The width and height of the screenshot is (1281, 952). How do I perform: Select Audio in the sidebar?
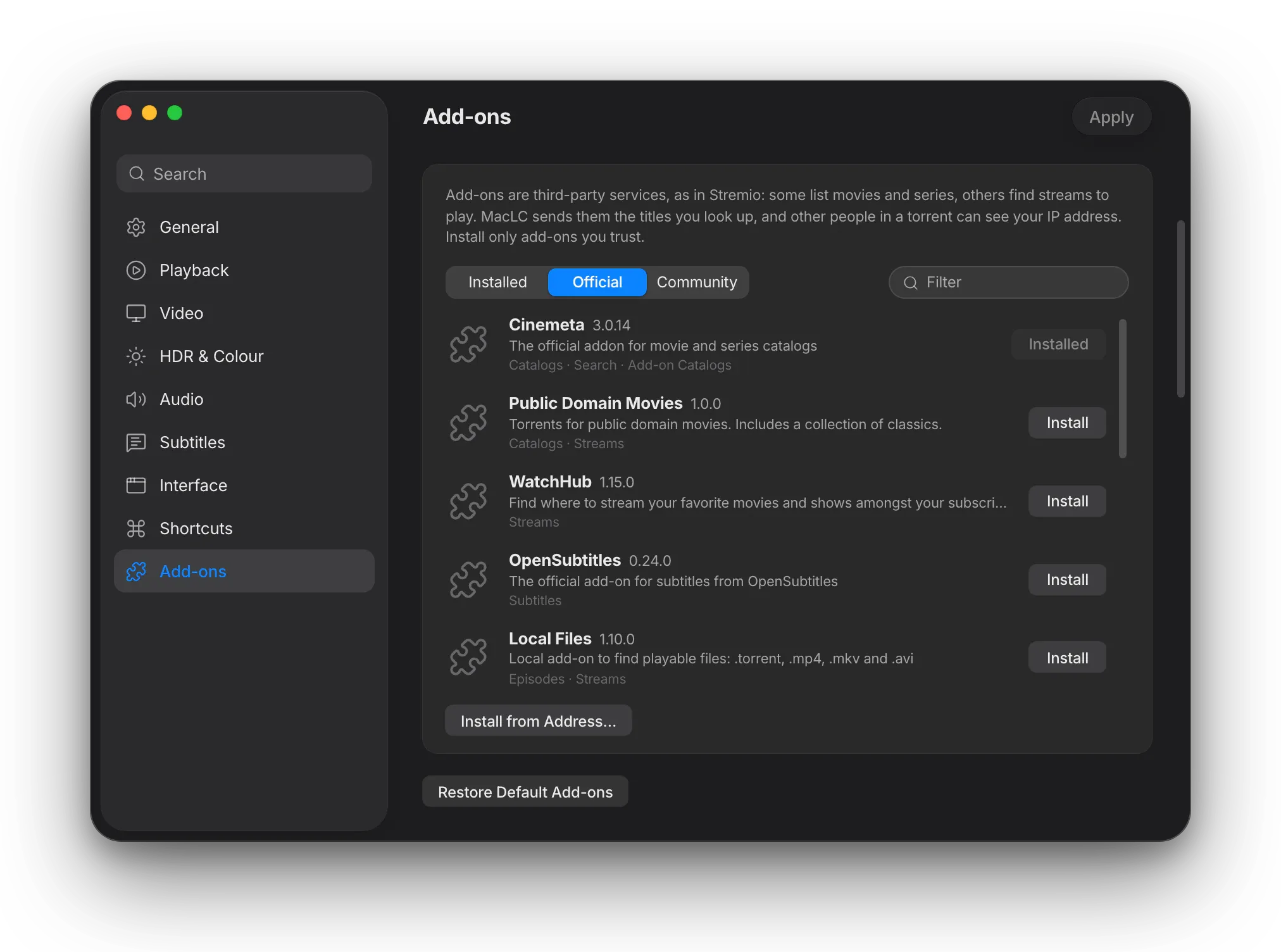point(244,399)
